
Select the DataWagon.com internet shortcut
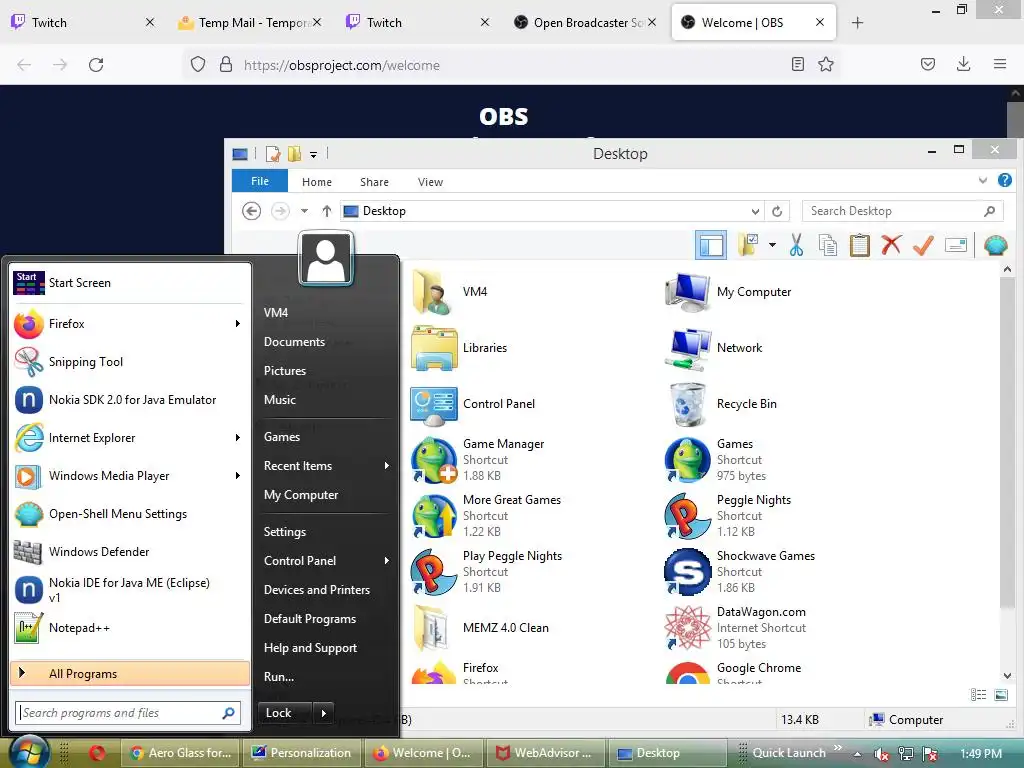coord(736,628)
